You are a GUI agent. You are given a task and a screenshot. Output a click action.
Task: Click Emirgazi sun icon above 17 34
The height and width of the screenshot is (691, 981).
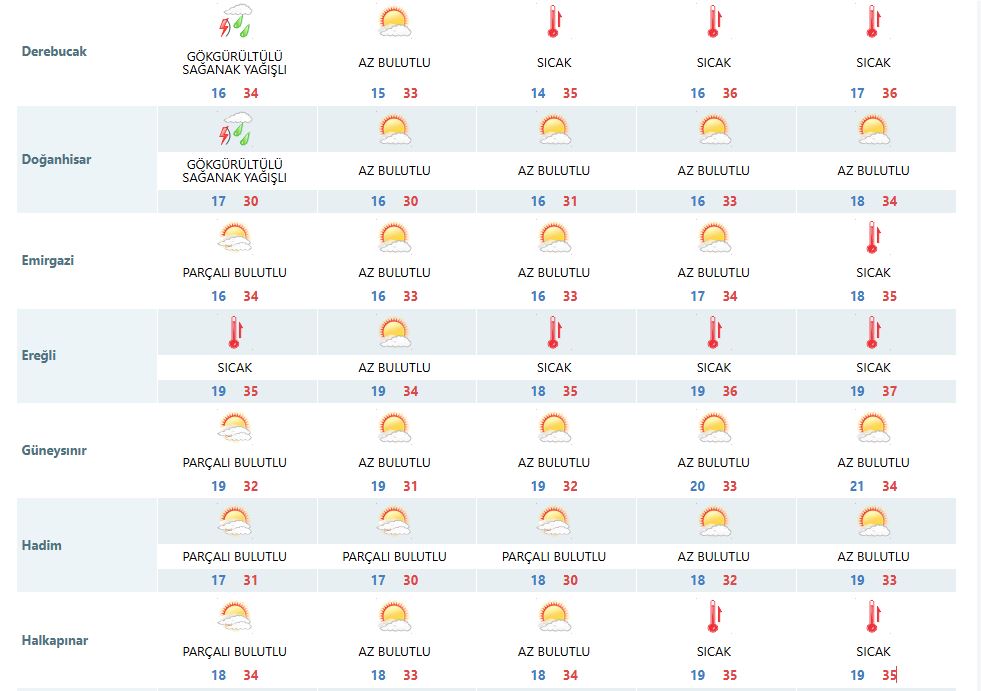713,238
